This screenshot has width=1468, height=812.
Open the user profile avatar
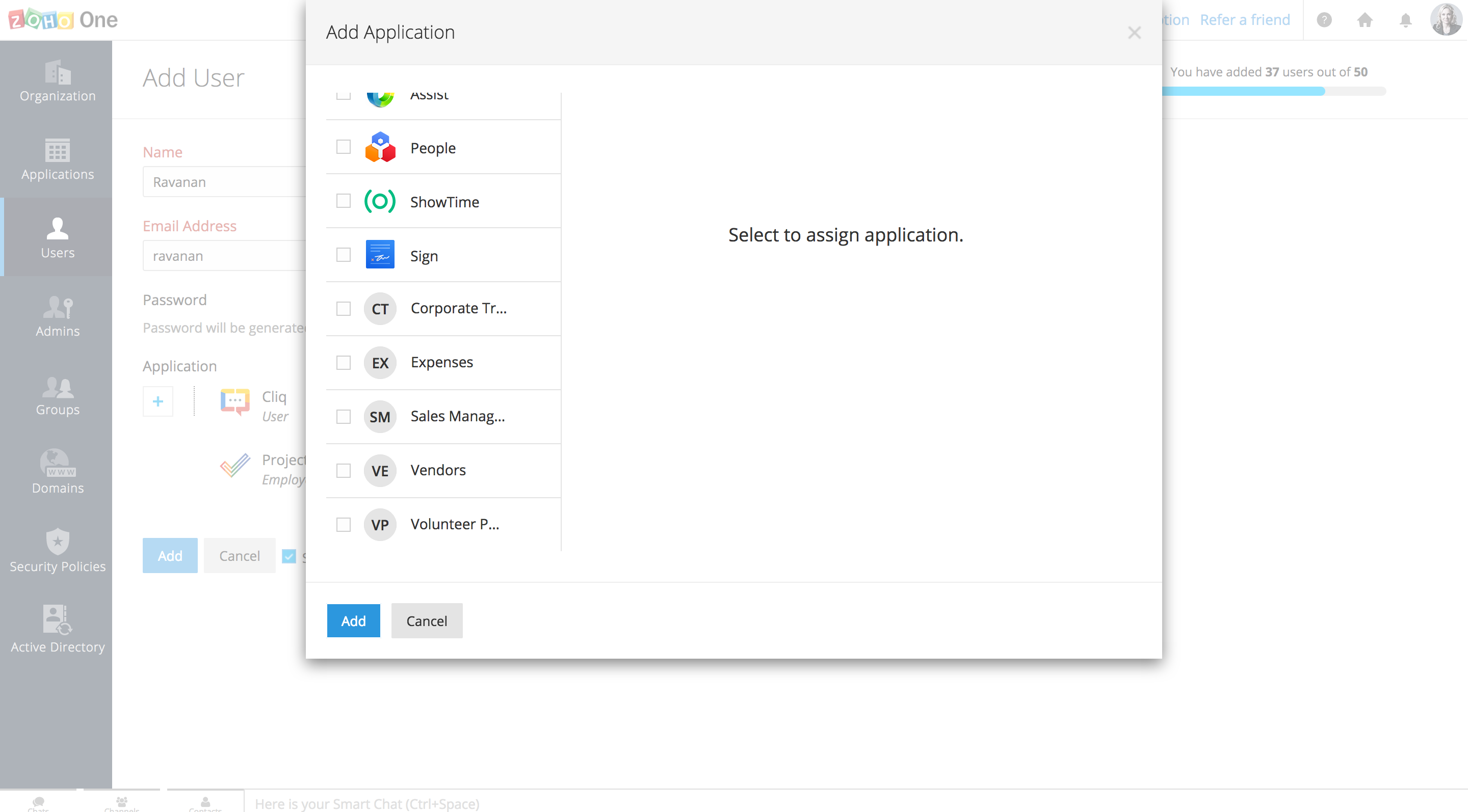click(x=1446, y=20)
